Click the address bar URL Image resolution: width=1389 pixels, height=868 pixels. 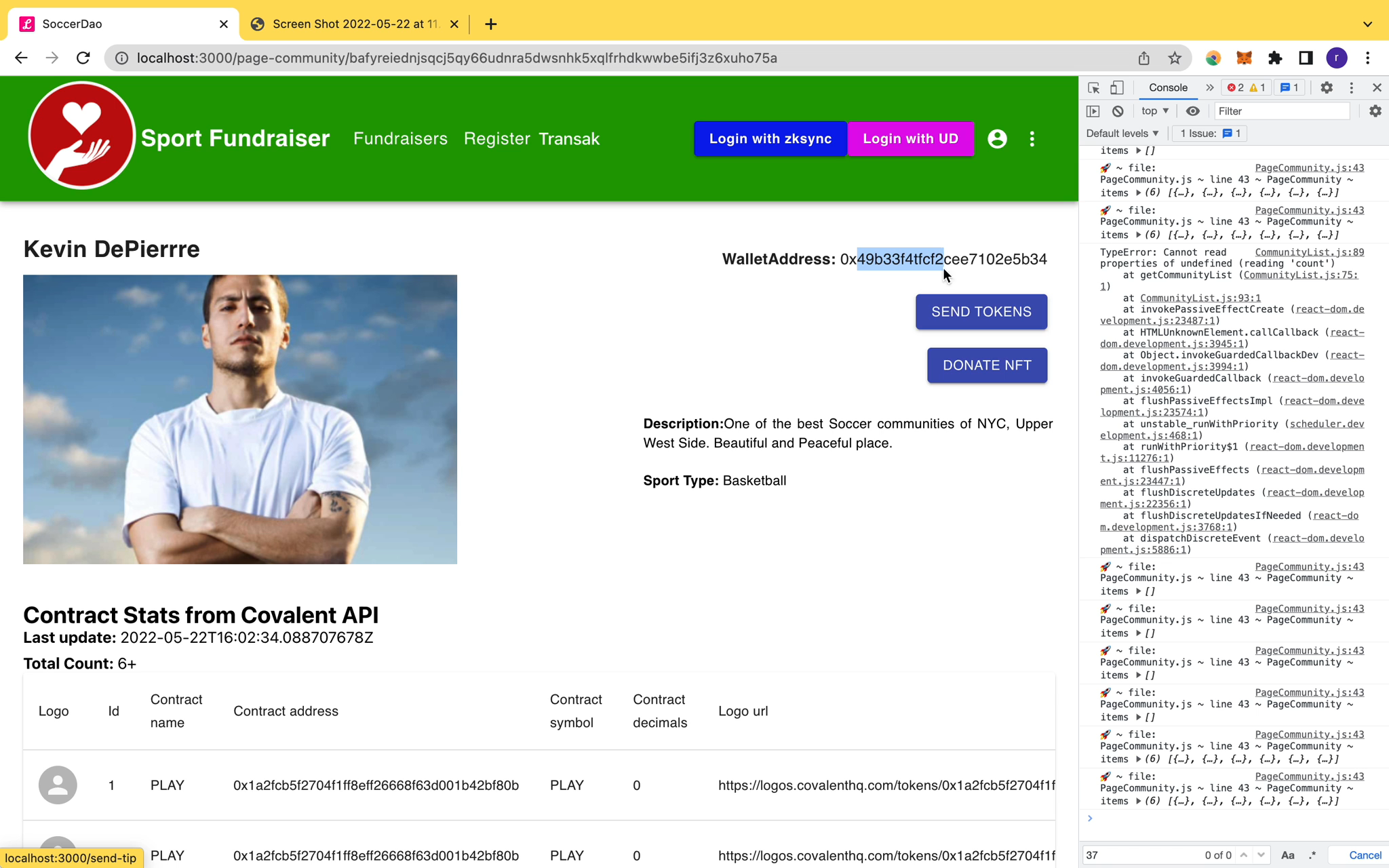point(456,58)
